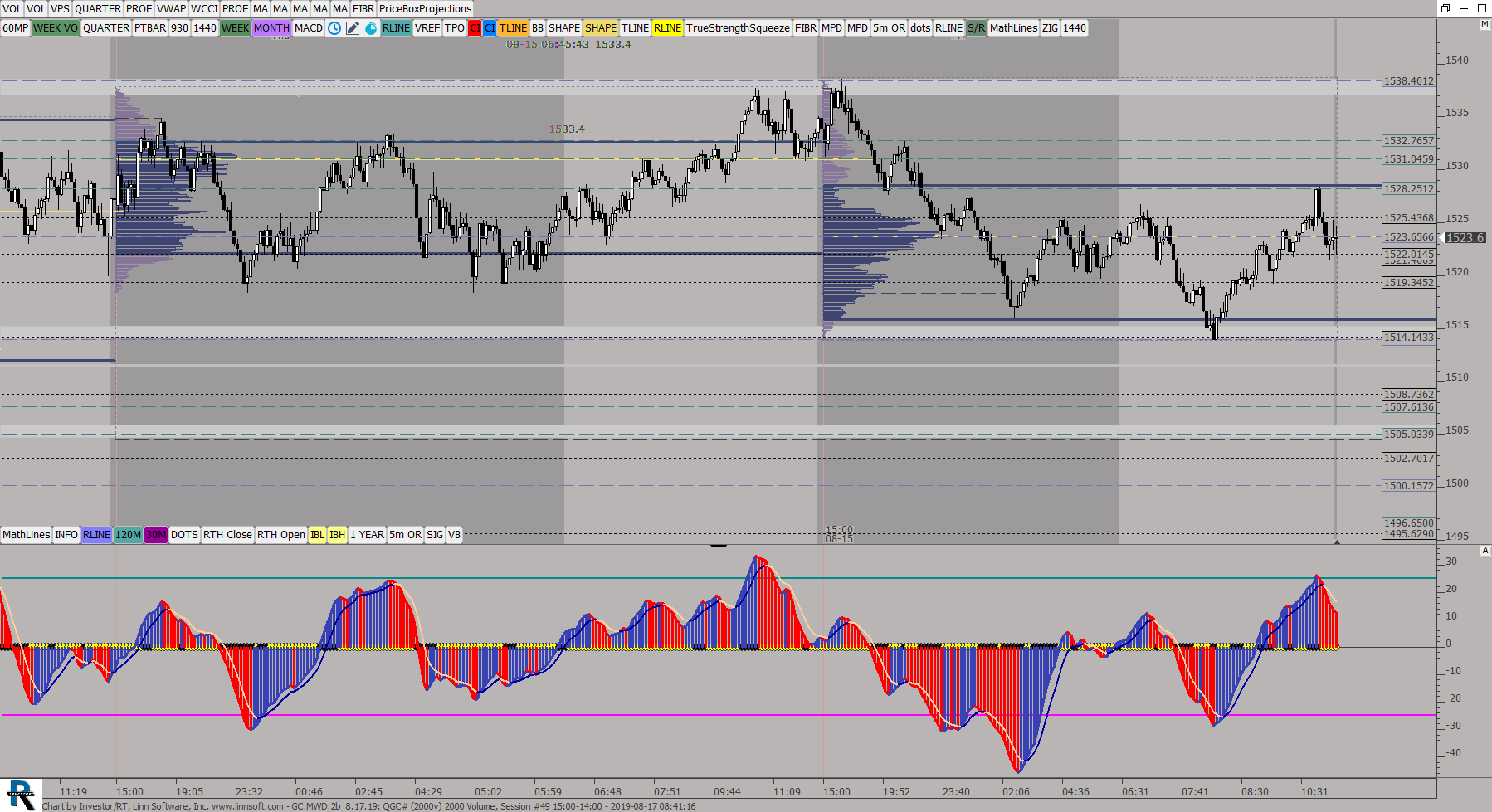Toggle the green S/R button
The image size is (1492, 812).
pyautogui.click(x=976, y=28)
